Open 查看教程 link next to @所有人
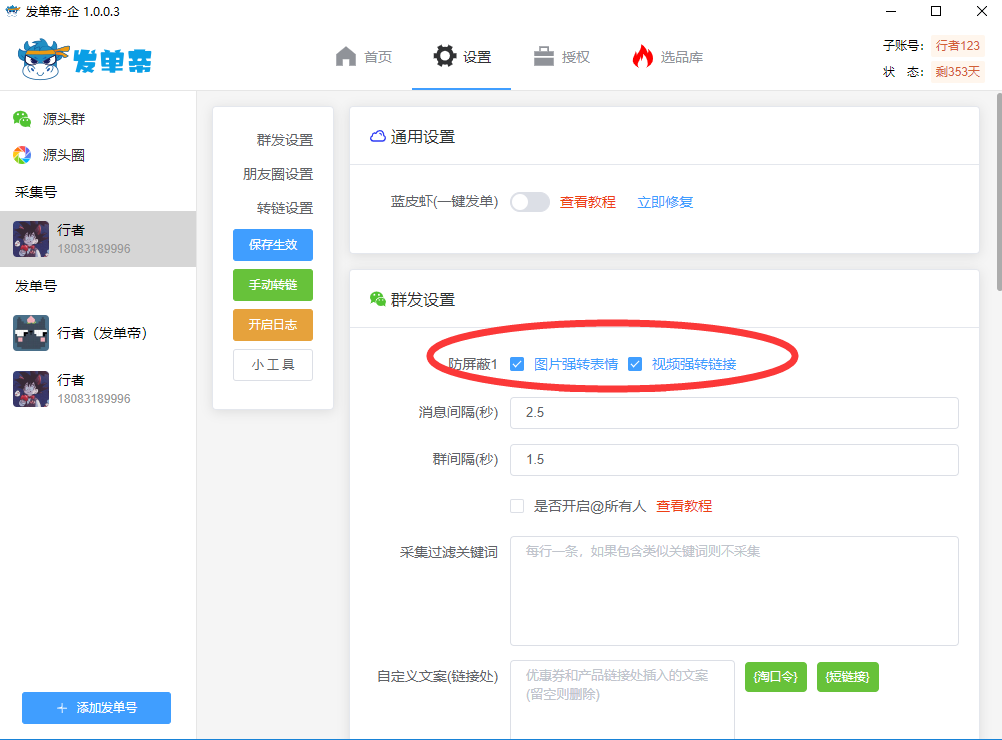The image size is (1002, 740). (x=684, y=506)
